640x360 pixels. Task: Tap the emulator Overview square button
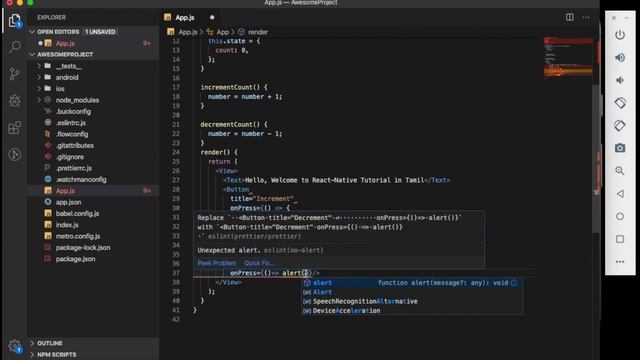click(x=620, y=239)
